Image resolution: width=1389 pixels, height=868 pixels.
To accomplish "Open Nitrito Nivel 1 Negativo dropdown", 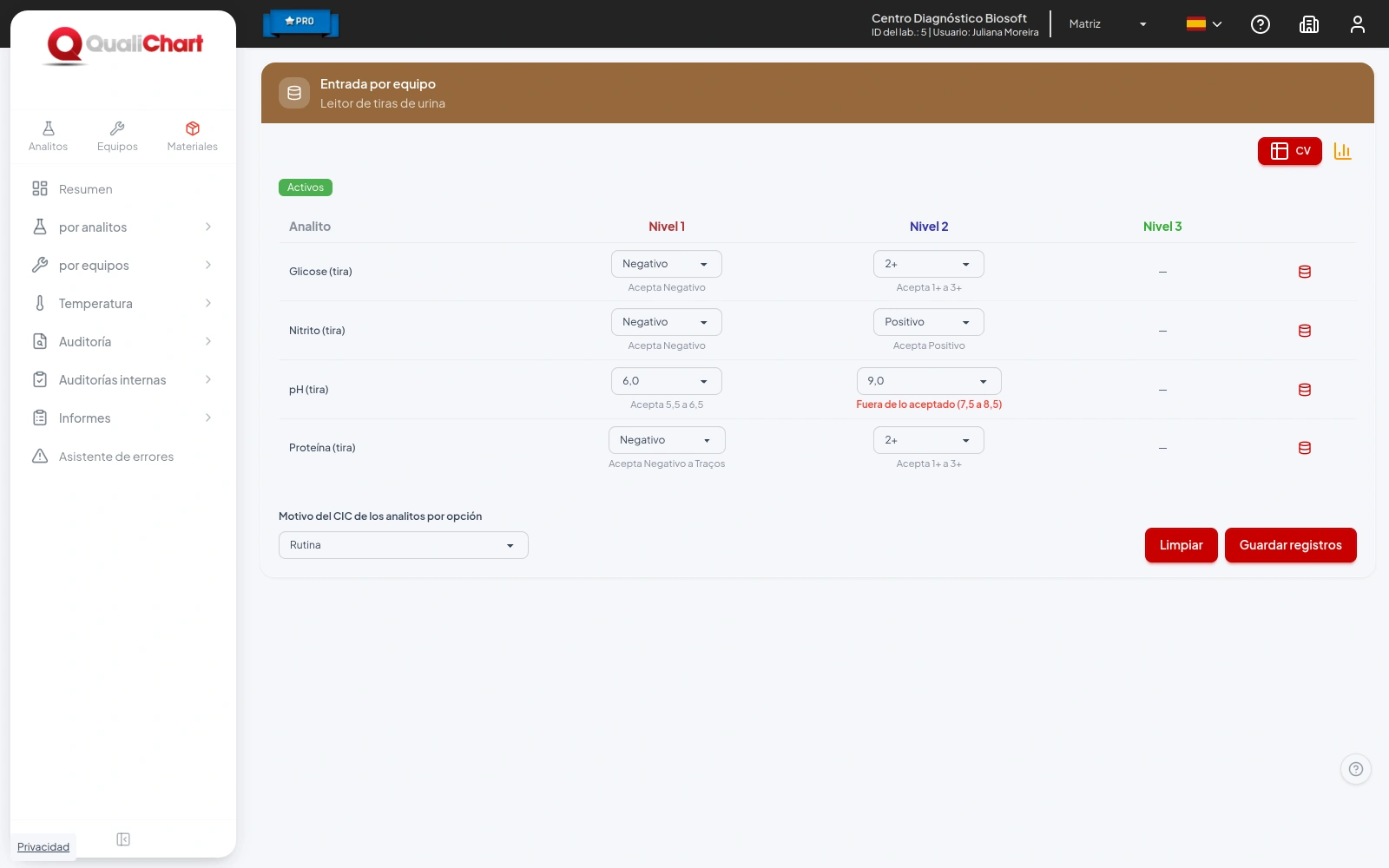I will pyautogui.click(x=667, y=322).
